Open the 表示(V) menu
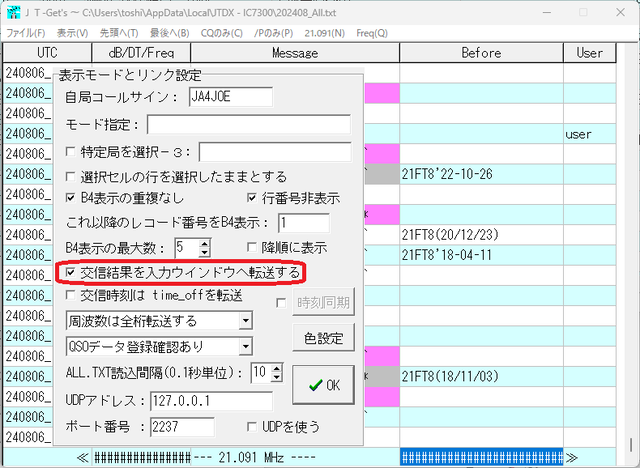 tap(72, 33)
